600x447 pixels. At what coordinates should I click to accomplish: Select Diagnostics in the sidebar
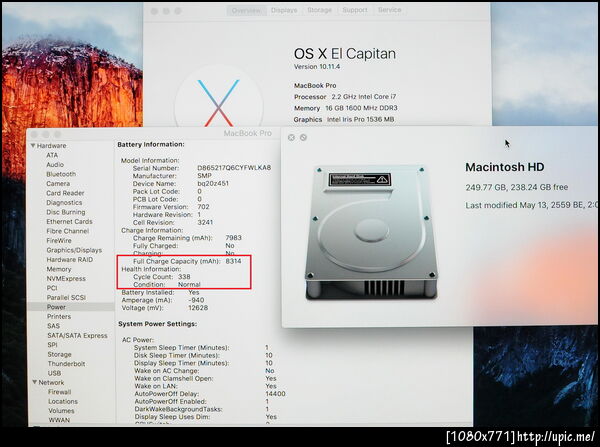tap(64, 202)
